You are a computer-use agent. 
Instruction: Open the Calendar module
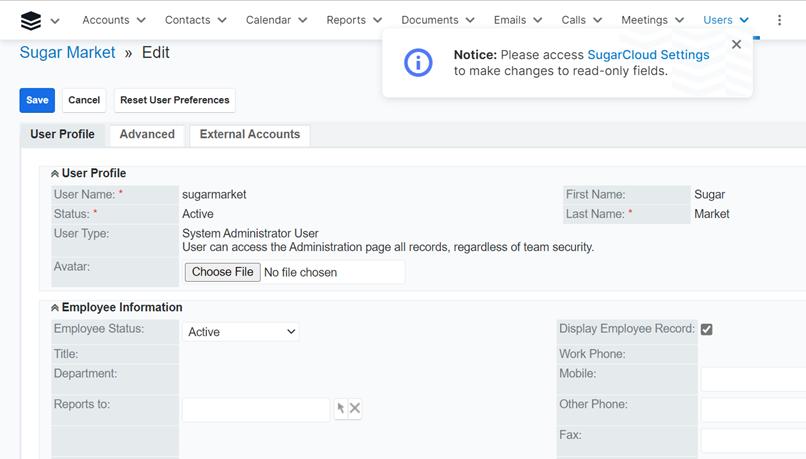(268, 20)
